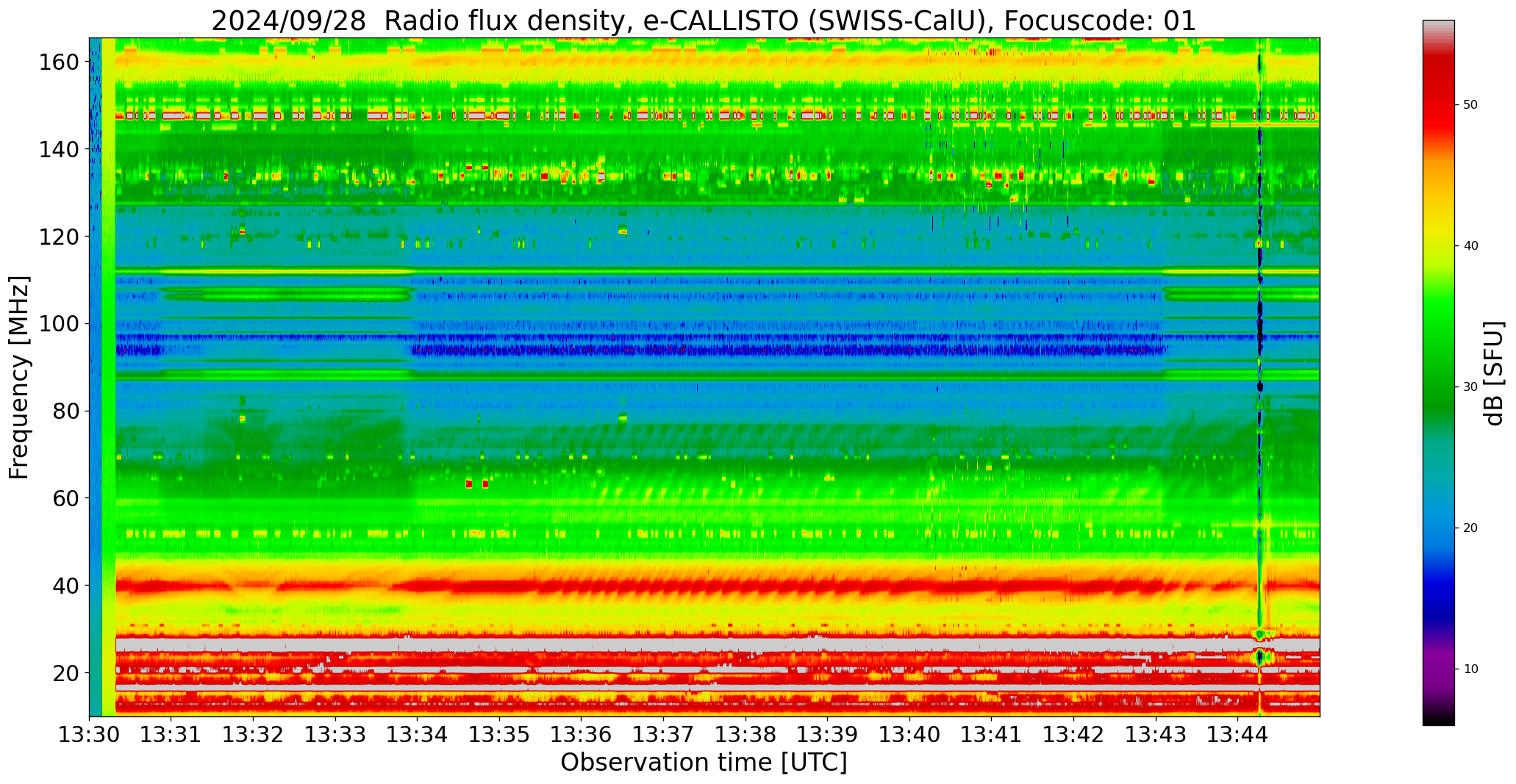Click the 13:38 time tick label
Screen dimensions: 1516x784
746,736
